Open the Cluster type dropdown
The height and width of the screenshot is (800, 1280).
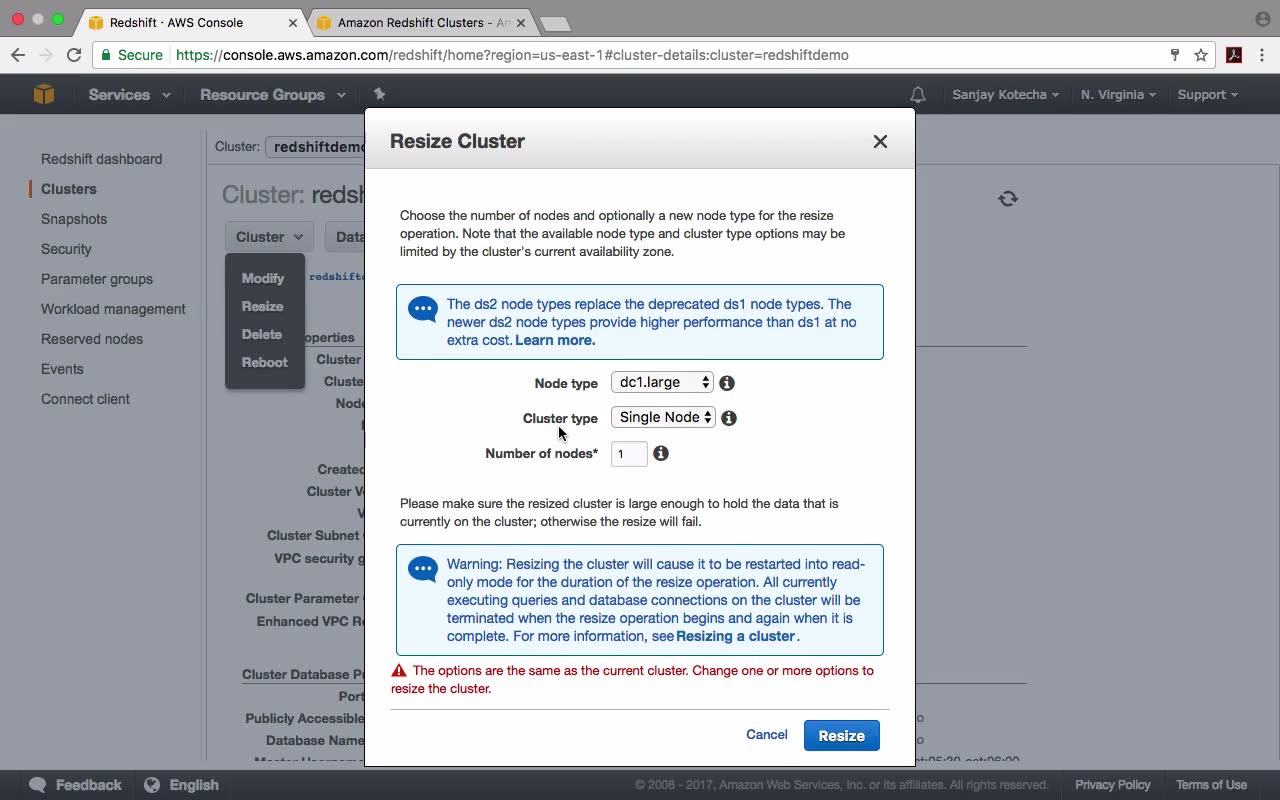(x=664, y=418)
